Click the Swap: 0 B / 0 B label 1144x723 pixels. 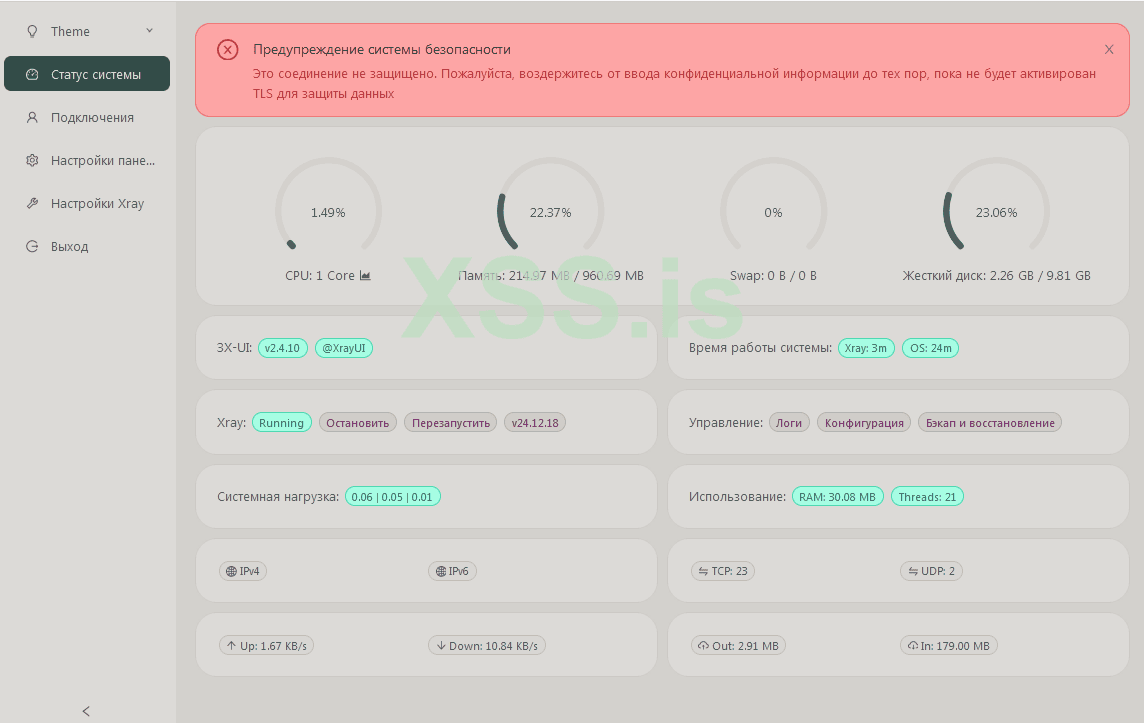773,276
